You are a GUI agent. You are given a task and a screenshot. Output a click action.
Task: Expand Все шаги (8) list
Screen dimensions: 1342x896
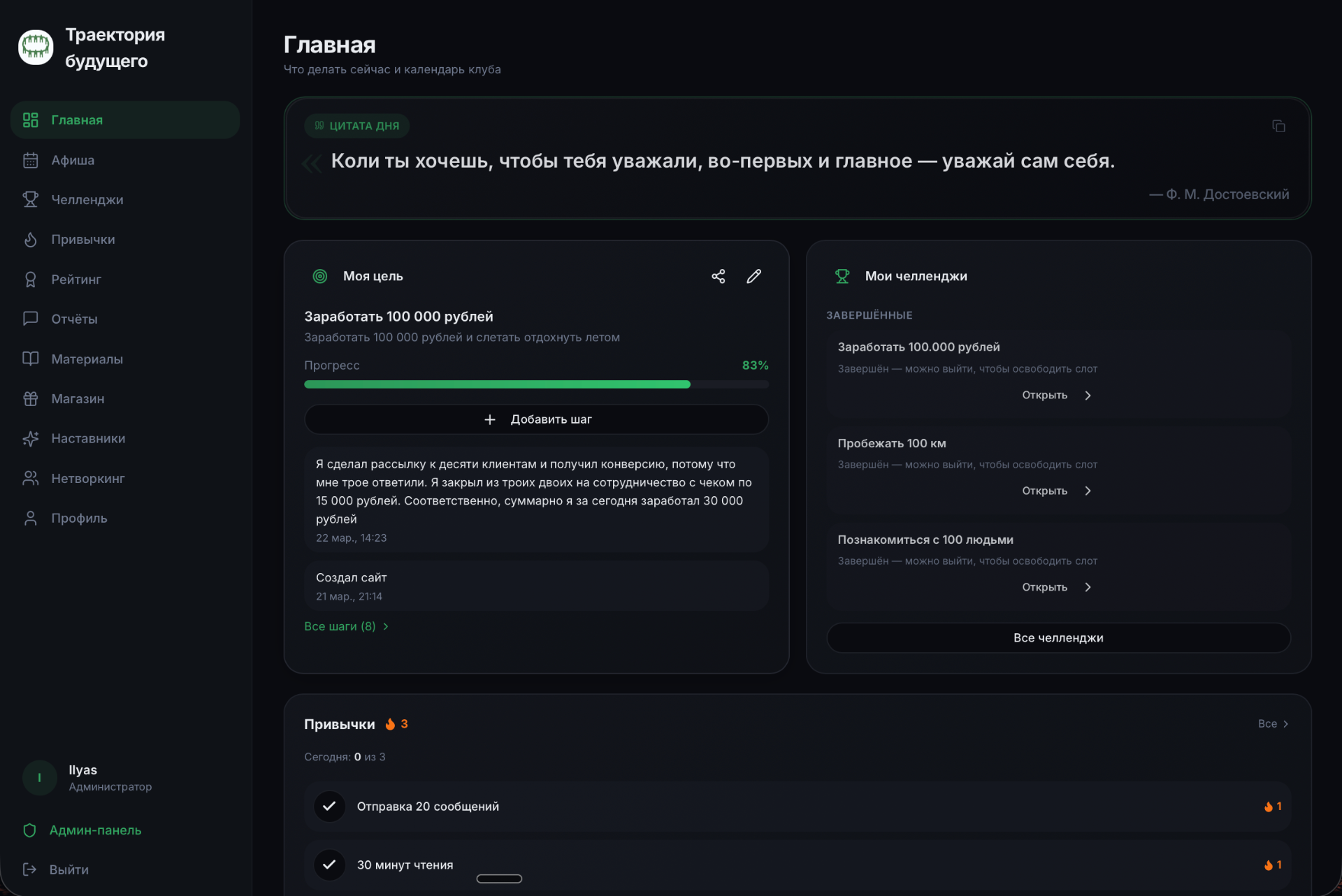click(346, 626)
